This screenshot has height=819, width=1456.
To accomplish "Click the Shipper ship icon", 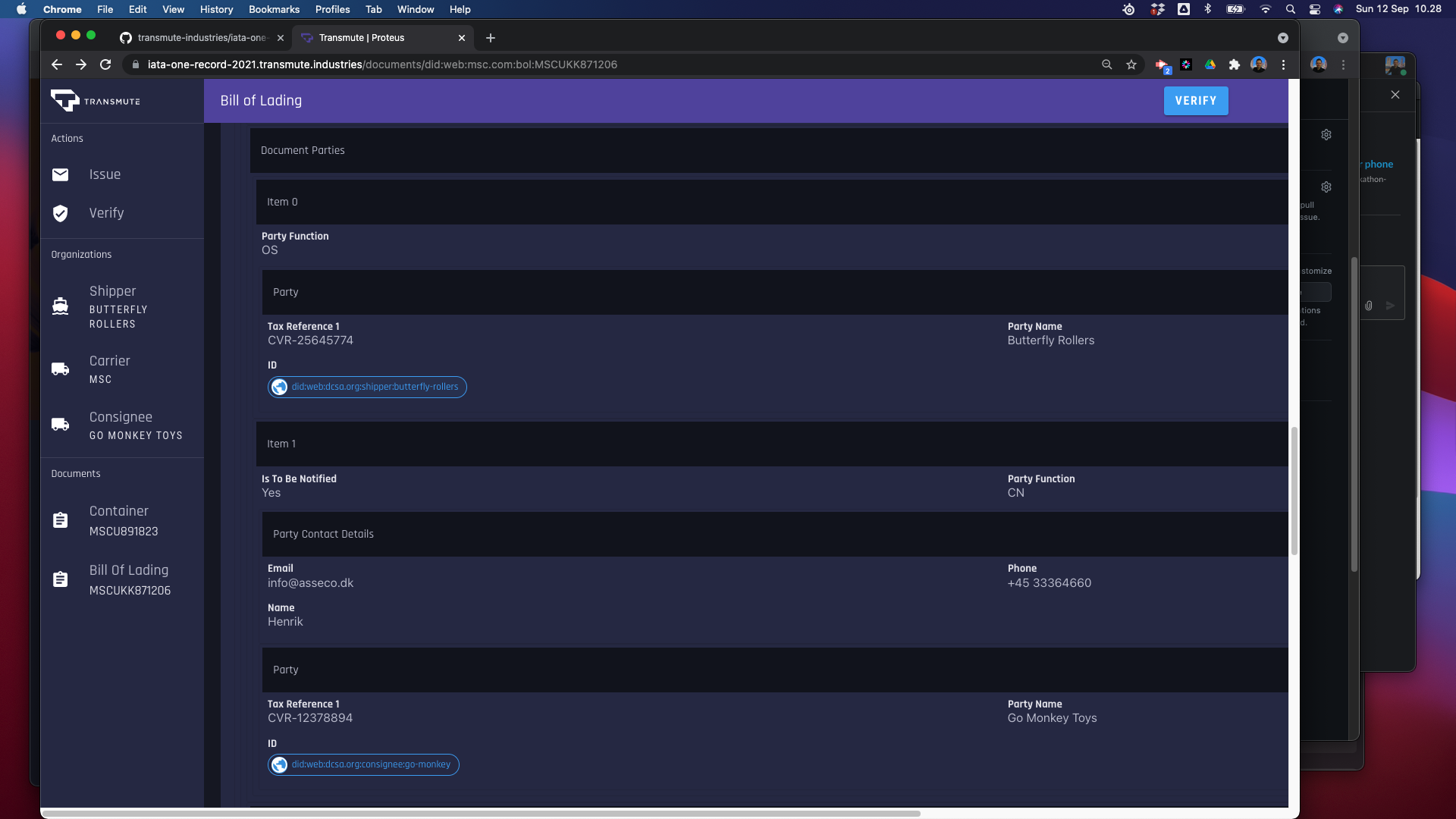I will pos(60,306).
